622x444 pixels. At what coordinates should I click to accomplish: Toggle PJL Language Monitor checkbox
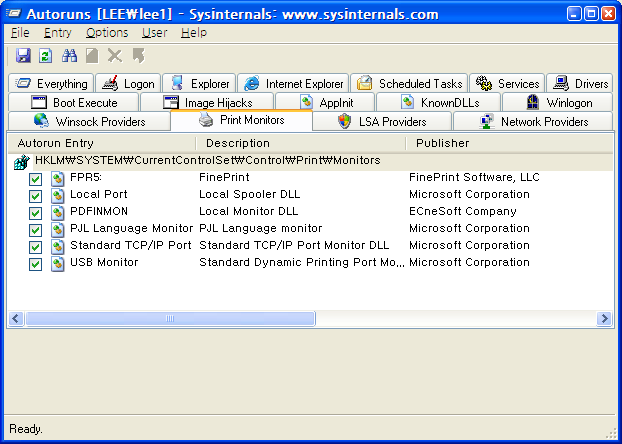35,230
